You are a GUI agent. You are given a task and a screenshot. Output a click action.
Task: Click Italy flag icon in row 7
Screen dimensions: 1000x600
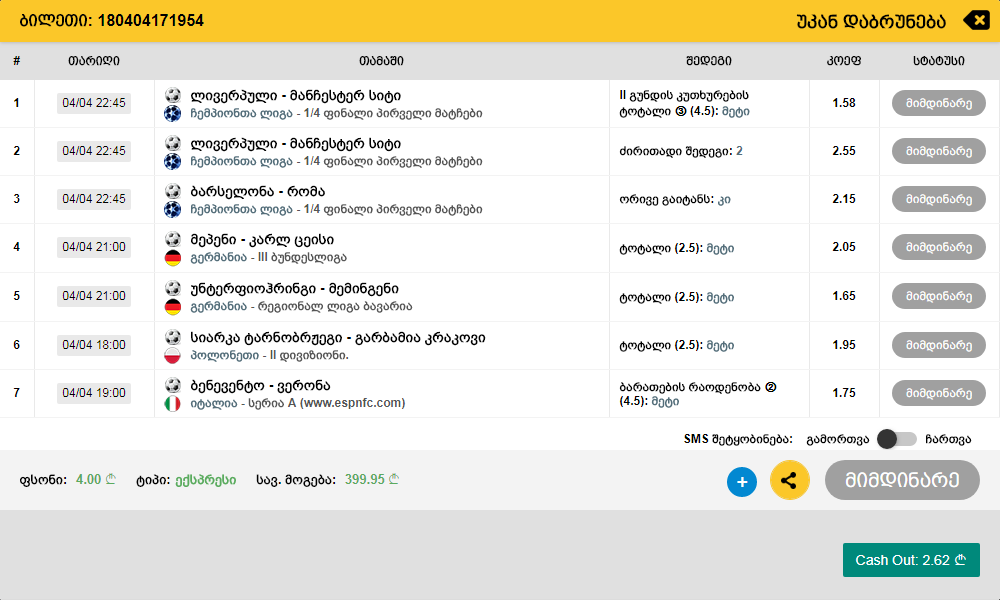[173, 403]
